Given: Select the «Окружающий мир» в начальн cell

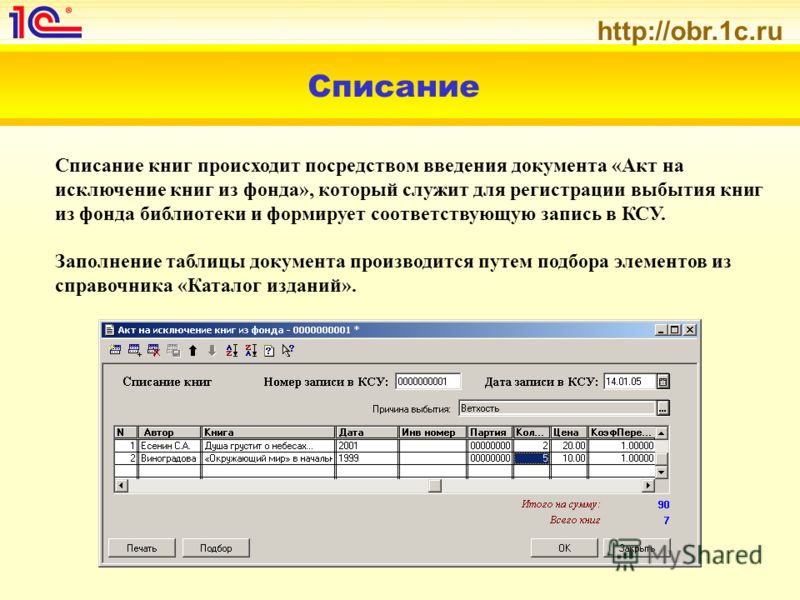Looking at the screenshot, I should coord(268,458).
